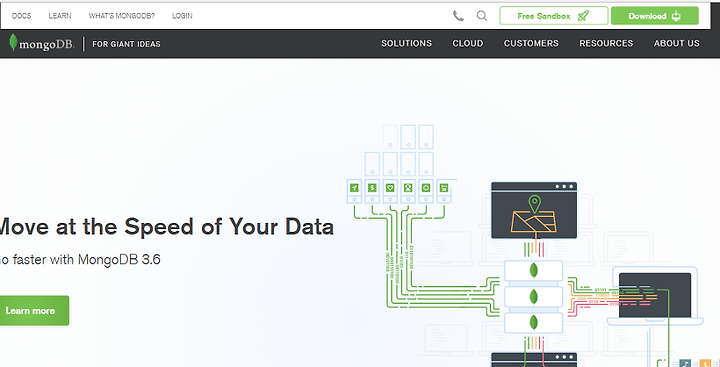The width and height of the screenshot is (720, 367).
Task: Open the ABOUT US menu
Action: point(677,43)
